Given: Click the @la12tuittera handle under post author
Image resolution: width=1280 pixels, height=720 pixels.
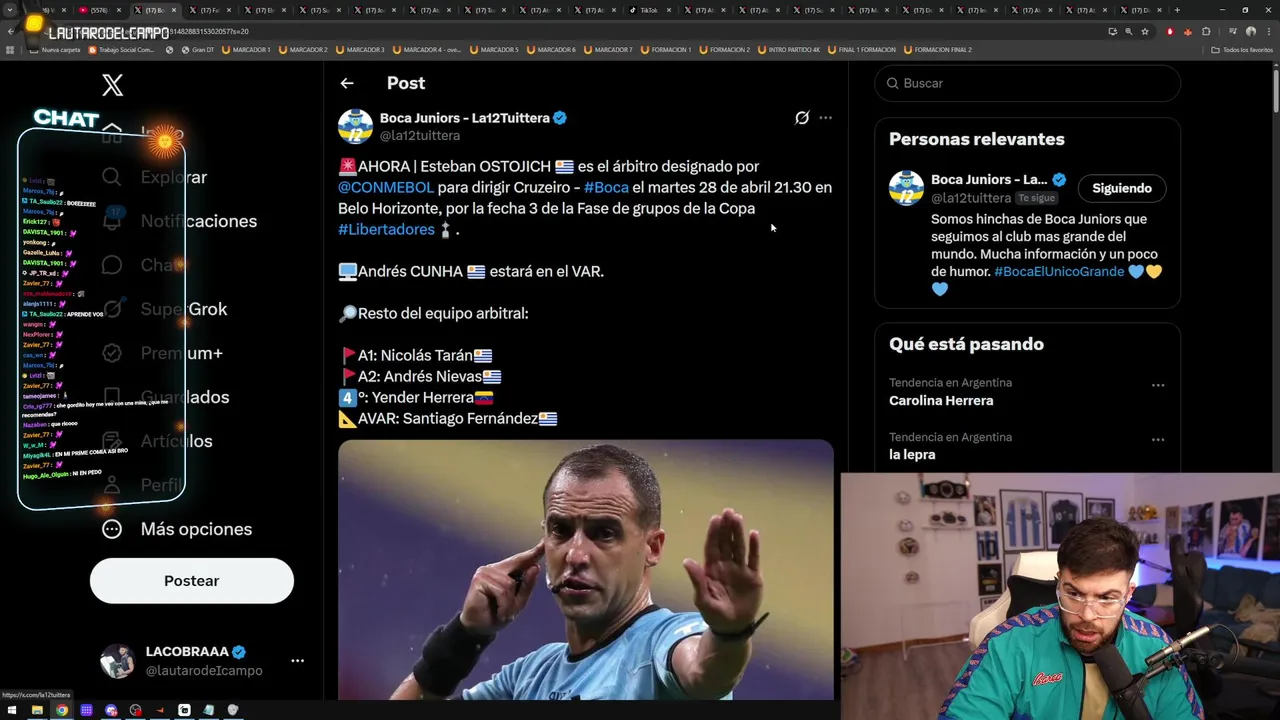Looking at the screenshot, I should click(420, 135).
